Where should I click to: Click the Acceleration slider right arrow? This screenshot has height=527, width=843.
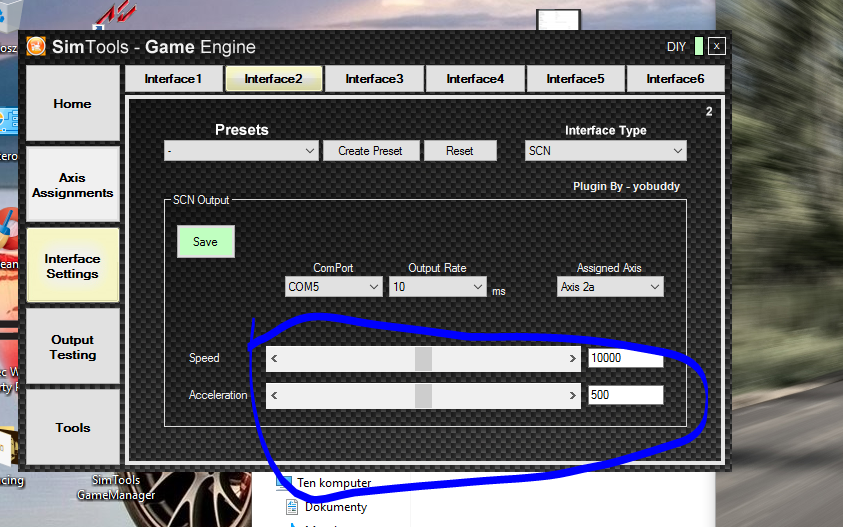(573, 396)
